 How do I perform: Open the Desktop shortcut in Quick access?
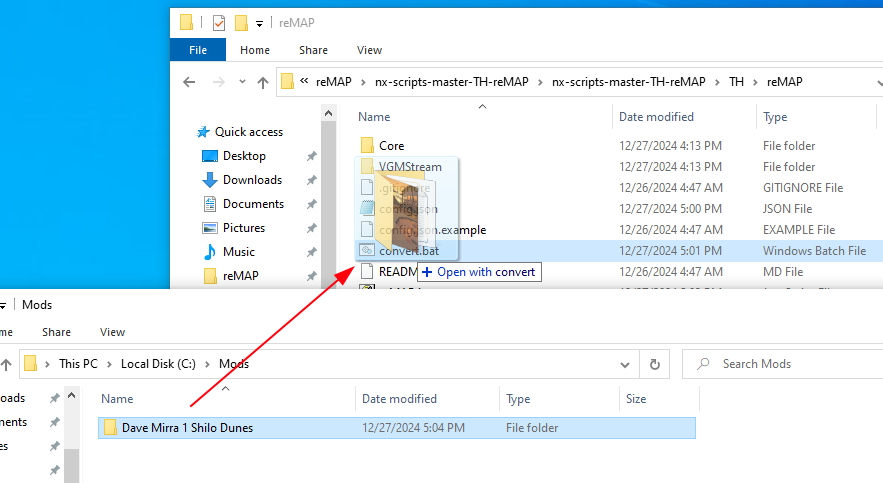(244, 156)
